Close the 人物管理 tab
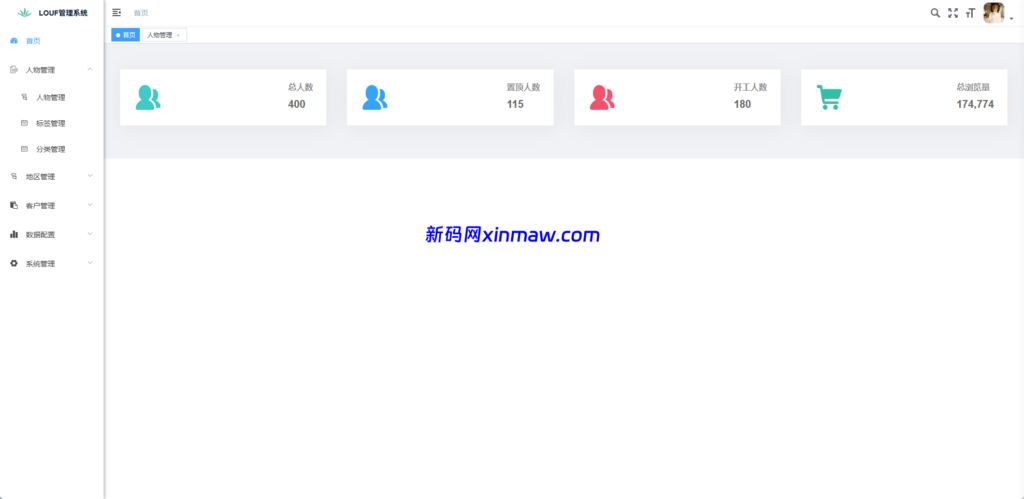 178,35
